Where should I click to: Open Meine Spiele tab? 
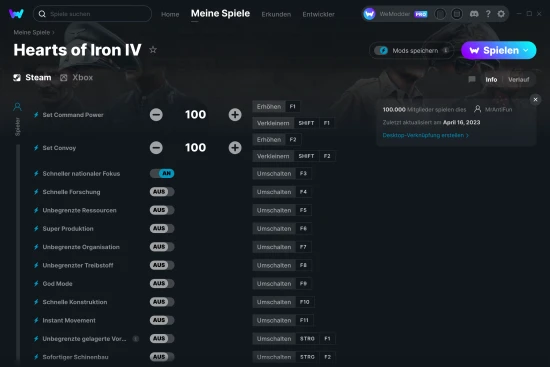coord(220,14)
